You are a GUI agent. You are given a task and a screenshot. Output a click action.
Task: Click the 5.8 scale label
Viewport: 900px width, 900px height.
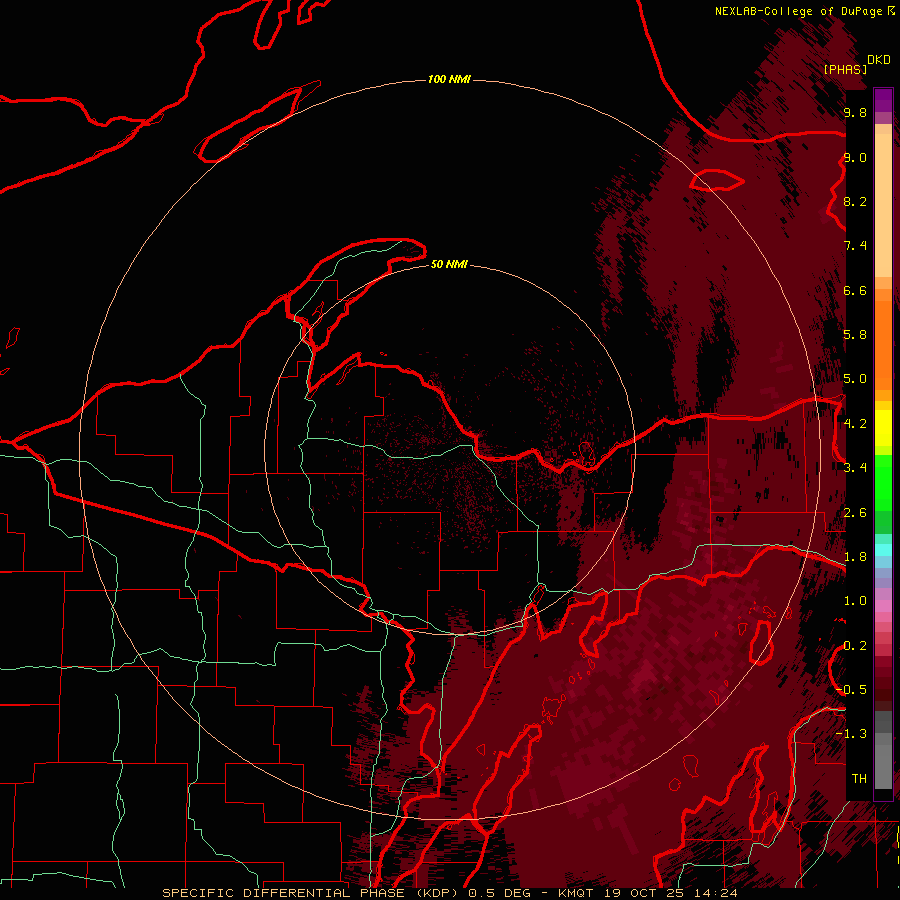coord(855,334)
